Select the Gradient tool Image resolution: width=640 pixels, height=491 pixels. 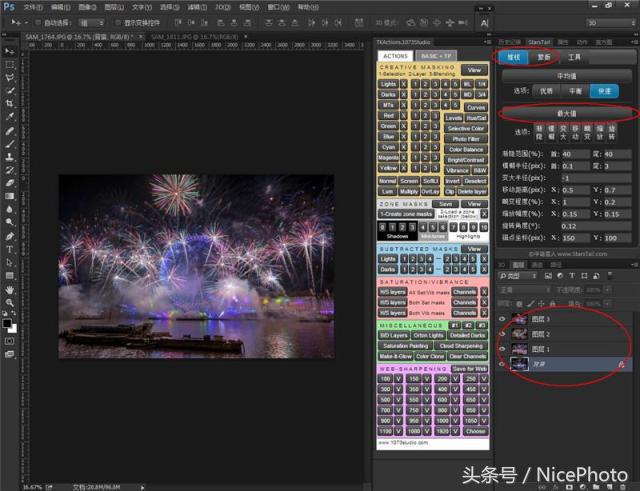tap(9, 196)
